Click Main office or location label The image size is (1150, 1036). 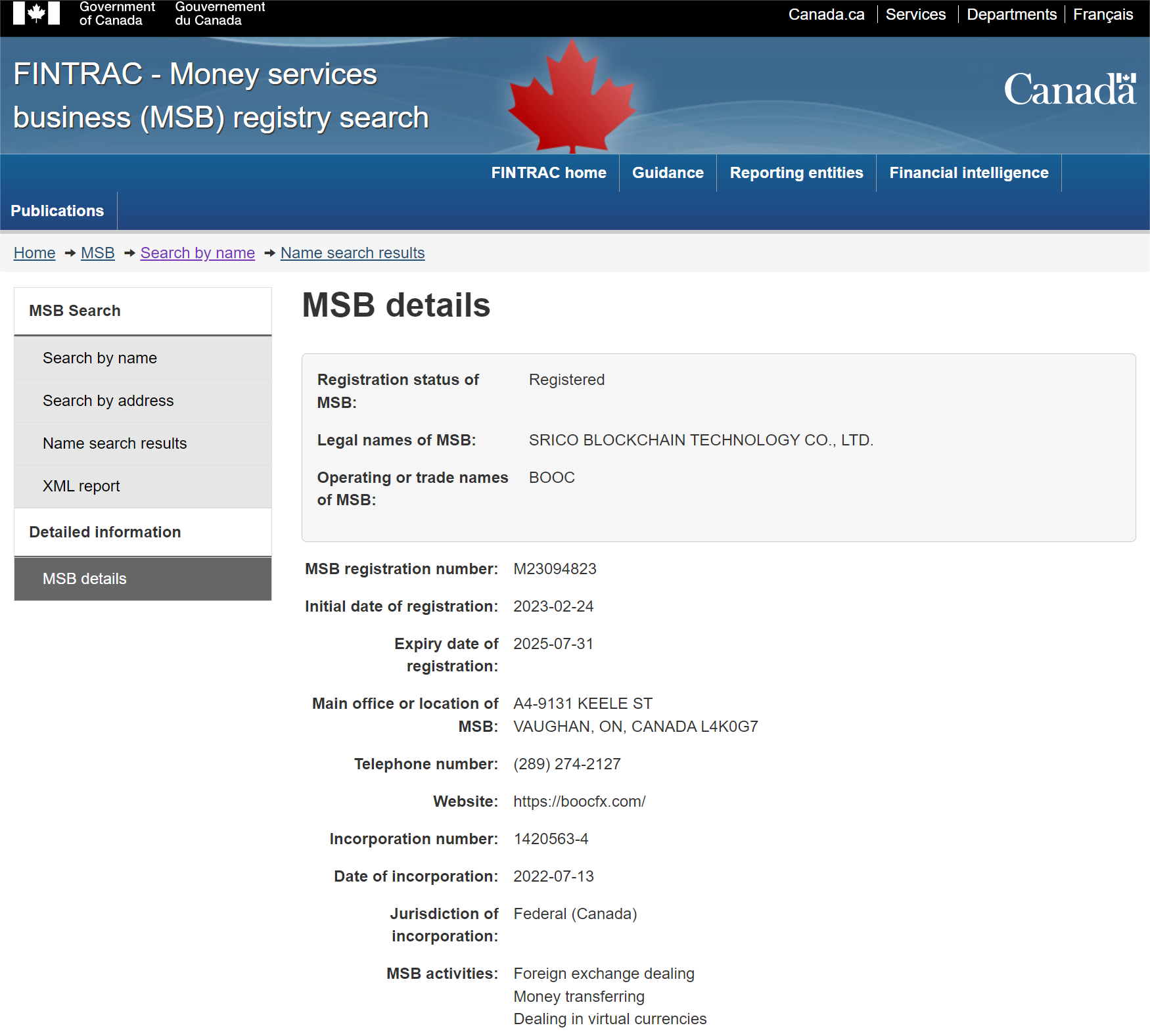click(405, 715)
